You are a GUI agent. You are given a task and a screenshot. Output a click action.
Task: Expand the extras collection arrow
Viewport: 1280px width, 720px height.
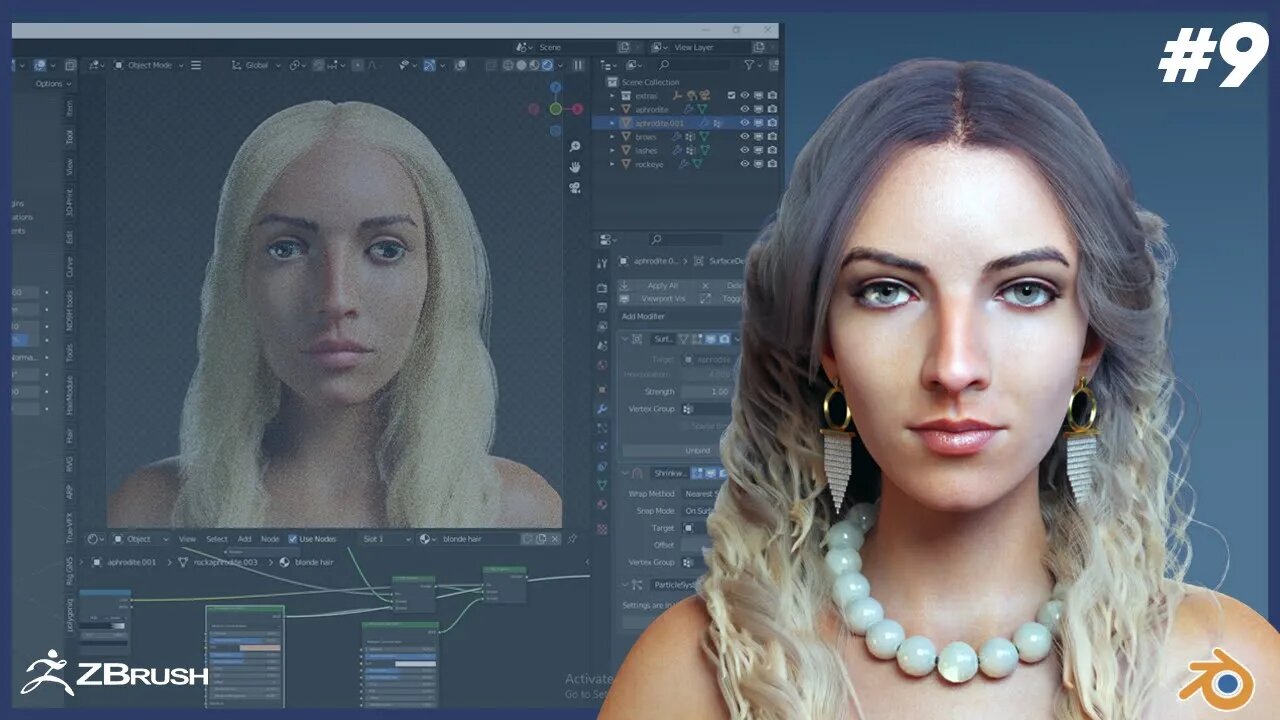613,96
